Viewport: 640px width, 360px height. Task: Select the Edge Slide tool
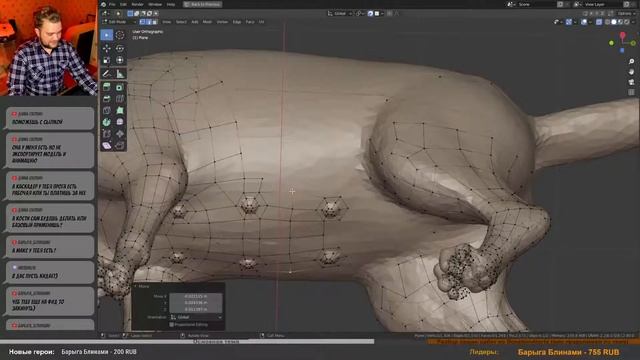point(107,134)
